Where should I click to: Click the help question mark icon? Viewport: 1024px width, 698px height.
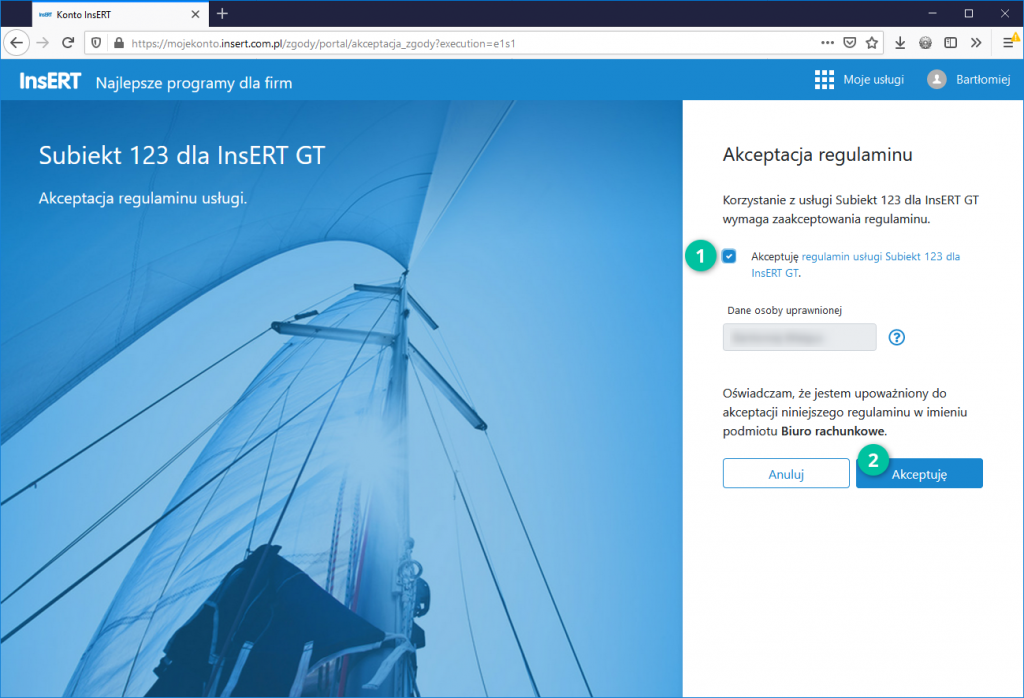coord(897,338)
